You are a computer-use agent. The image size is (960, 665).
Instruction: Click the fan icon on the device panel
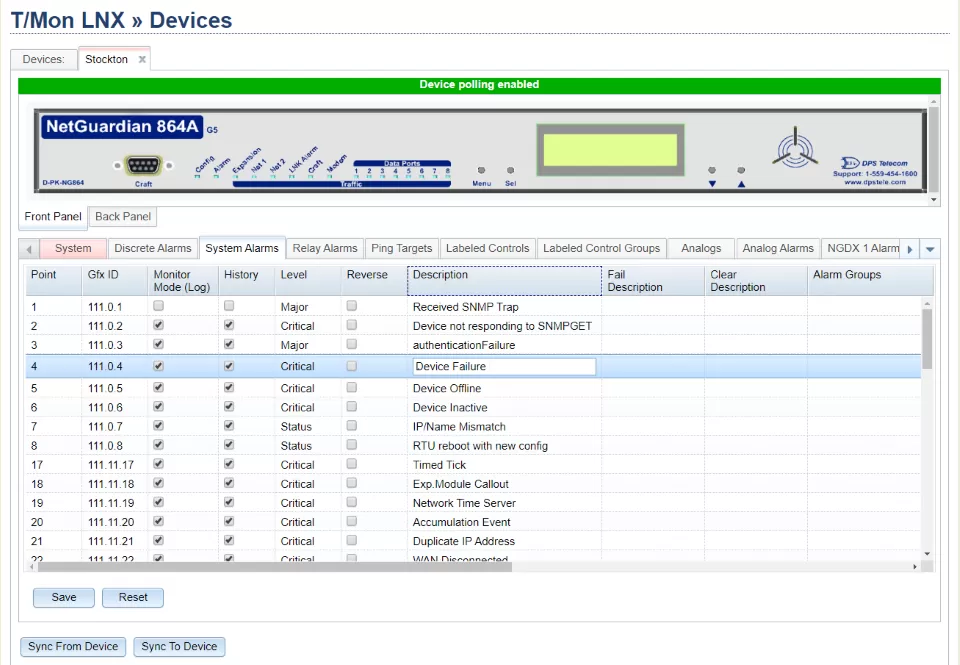click(x=796, y=147)
